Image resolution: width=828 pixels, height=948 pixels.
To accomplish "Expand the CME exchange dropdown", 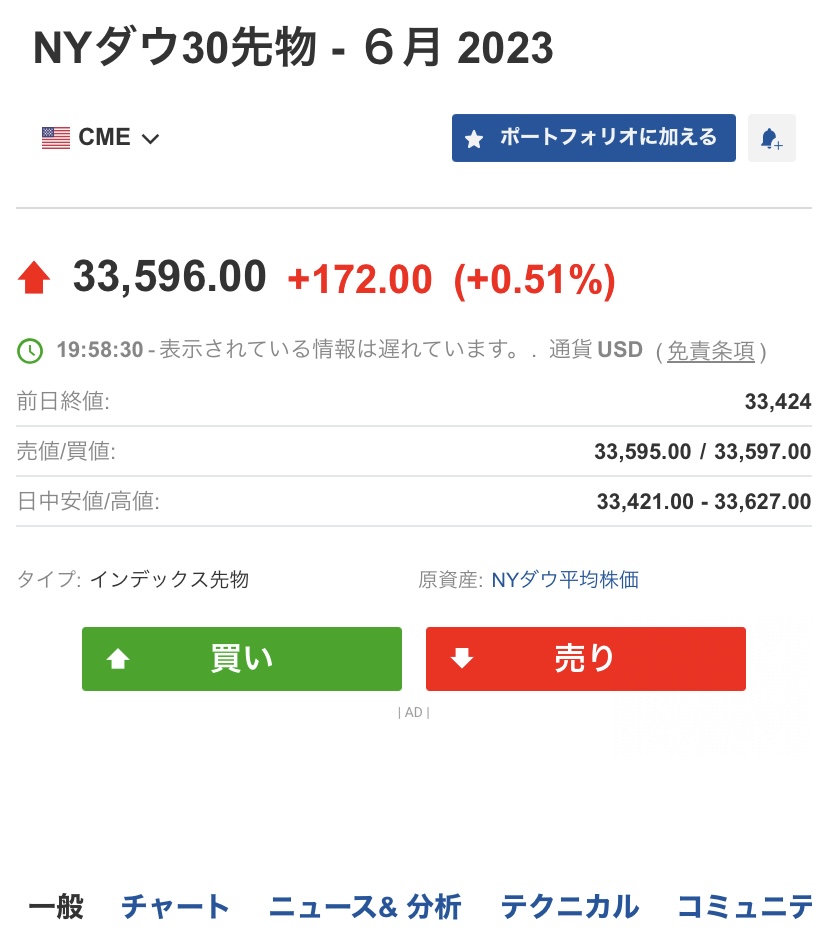I will click(x=151, y=139).
